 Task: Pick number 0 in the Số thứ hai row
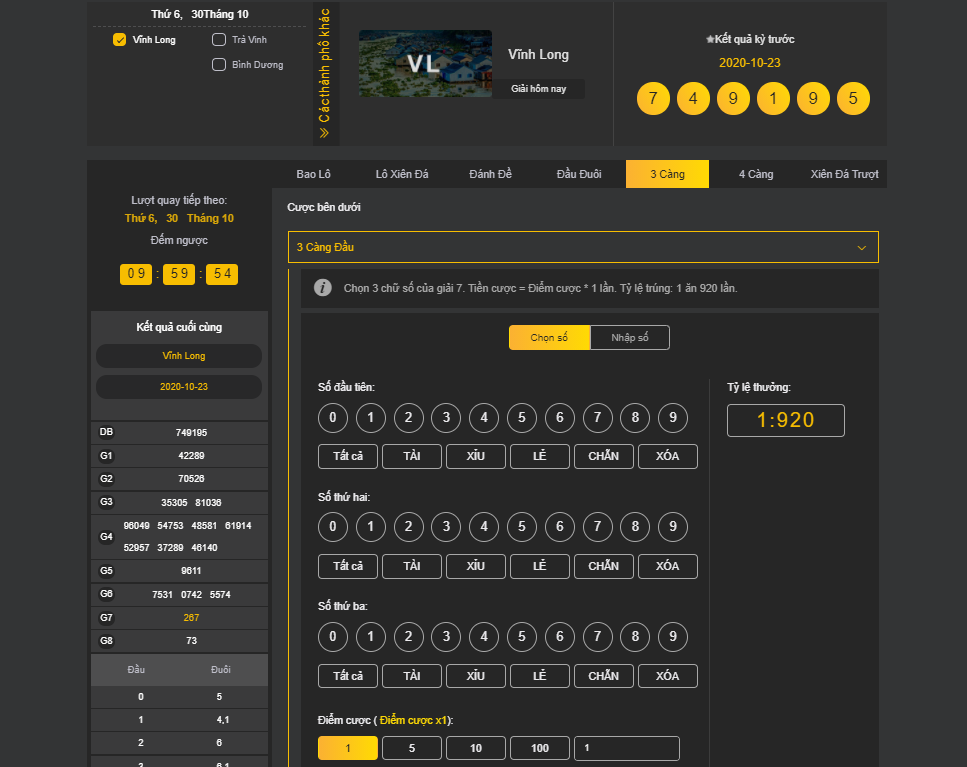[333, 526]
